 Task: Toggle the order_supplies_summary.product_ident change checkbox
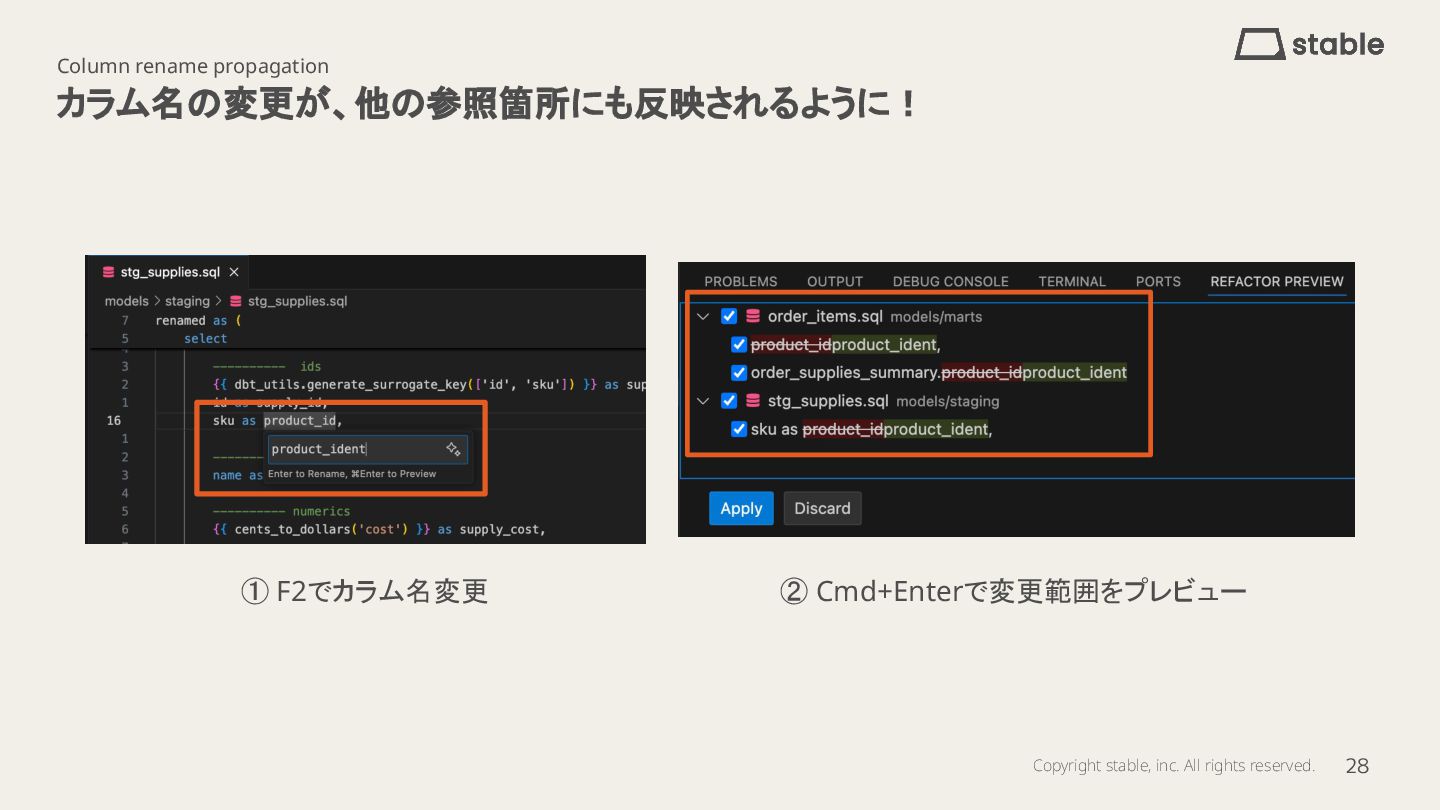pyautogui.click(x=739, y=373)
